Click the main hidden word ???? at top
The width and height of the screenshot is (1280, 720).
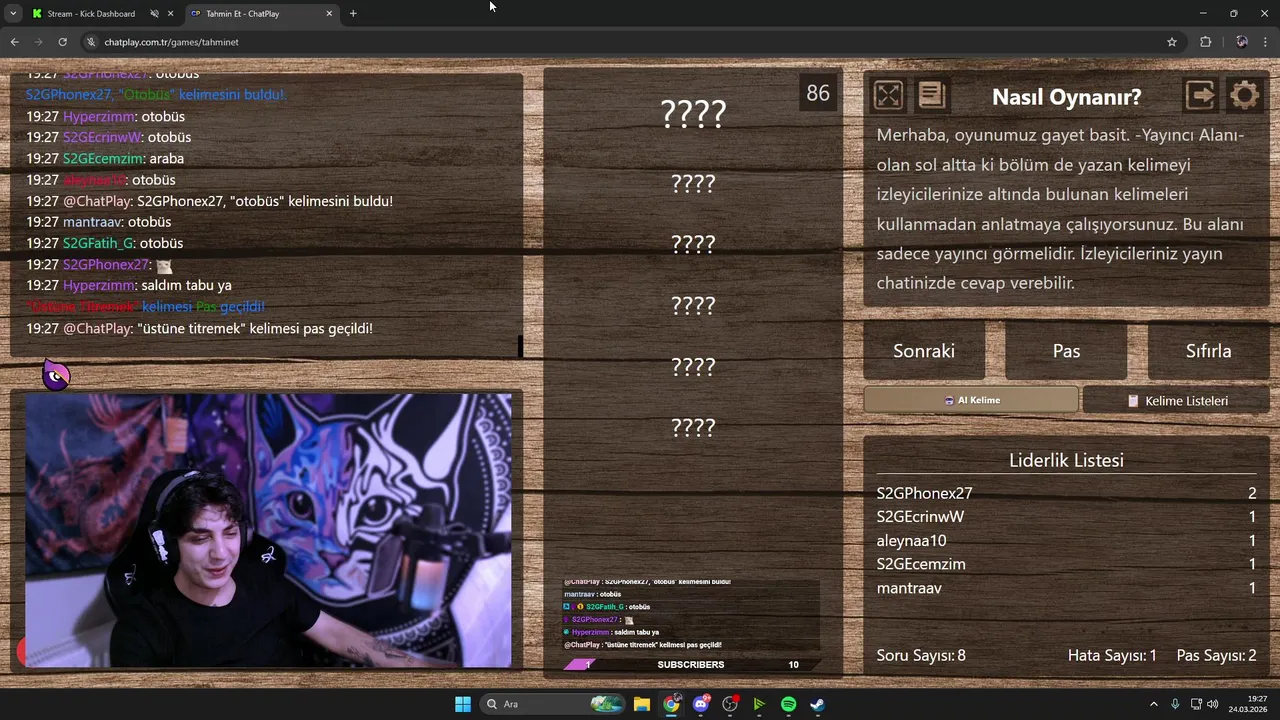pos(693,114)
